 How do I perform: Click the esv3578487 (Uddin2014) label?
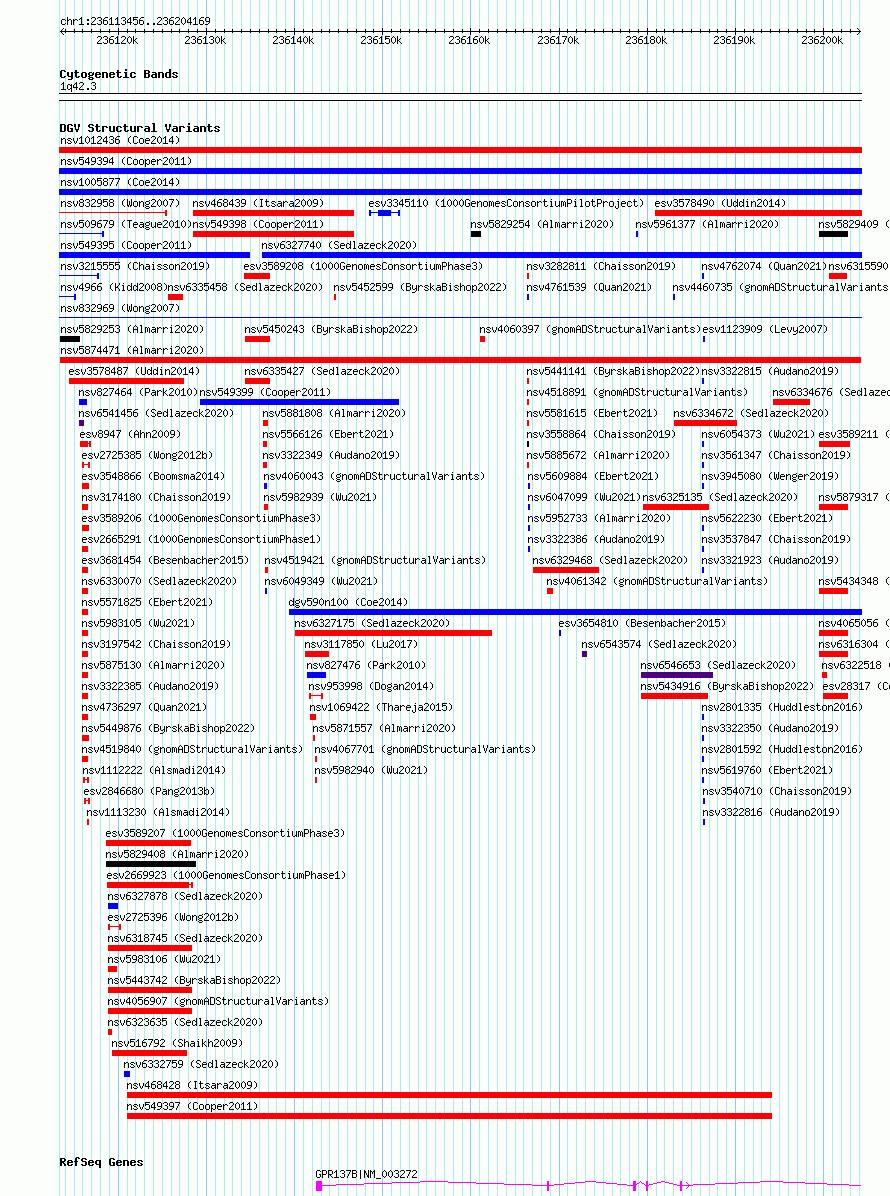click(134, 371)
